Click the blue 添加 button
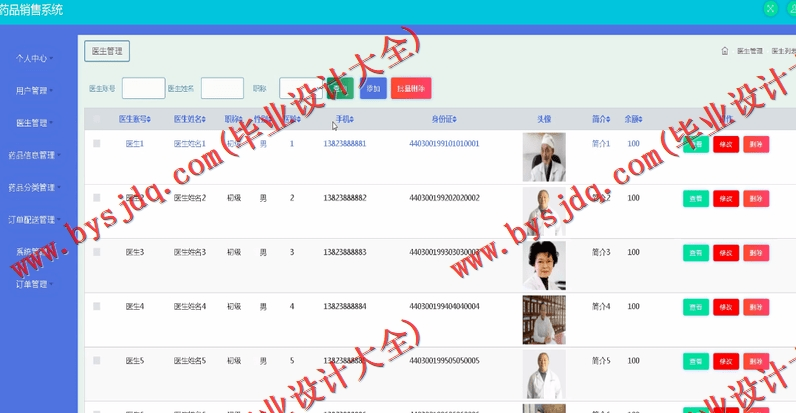The image size is (796, 413). (373, 88)
